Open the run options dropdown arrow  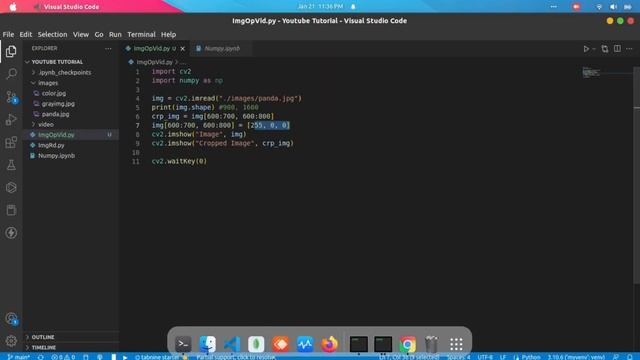(594, 49)
